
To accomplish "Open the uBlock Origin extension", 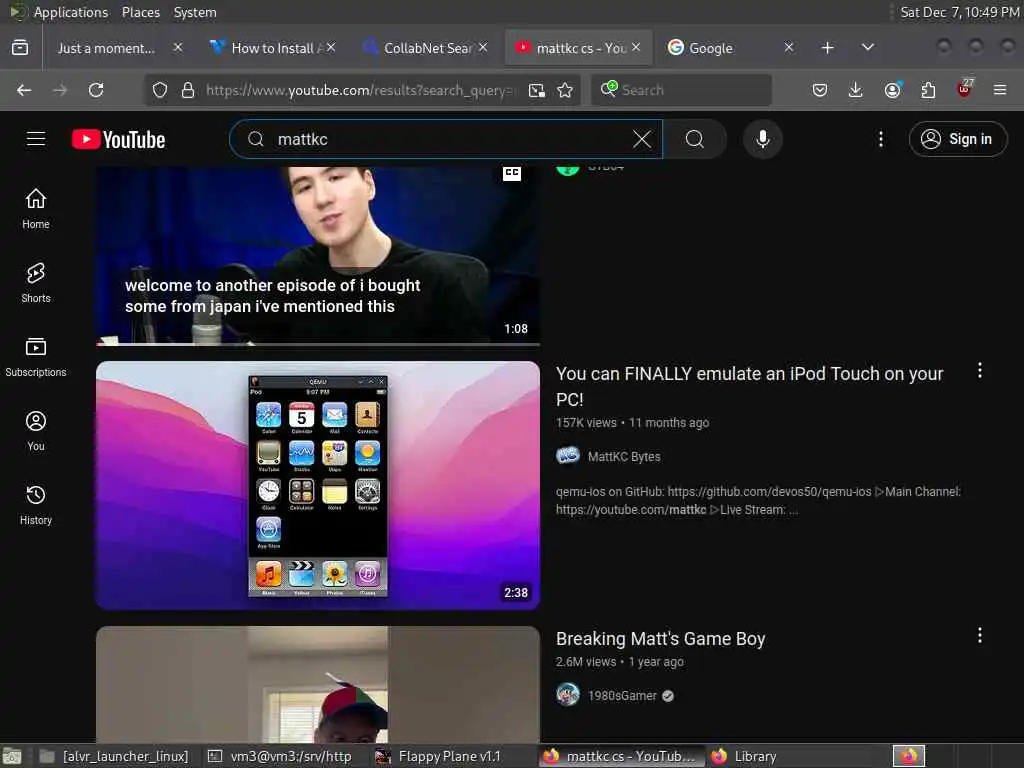I will coord(965,89).
